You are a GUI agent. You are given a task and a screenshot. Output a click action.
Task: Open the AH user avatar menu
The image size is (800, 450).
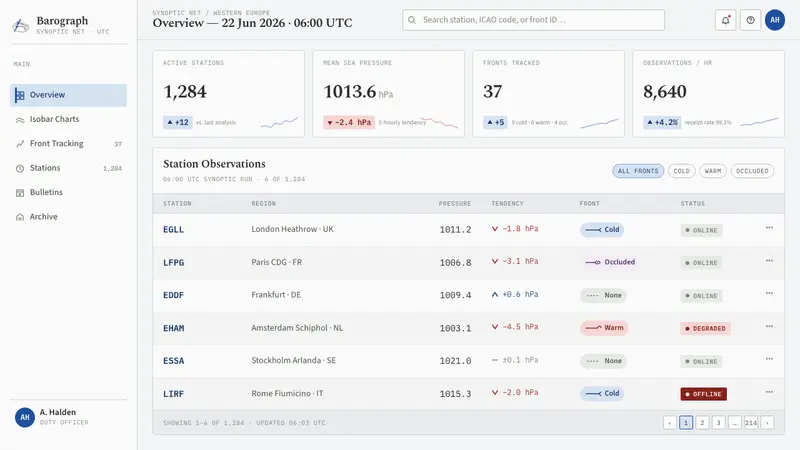coord(774,20)
